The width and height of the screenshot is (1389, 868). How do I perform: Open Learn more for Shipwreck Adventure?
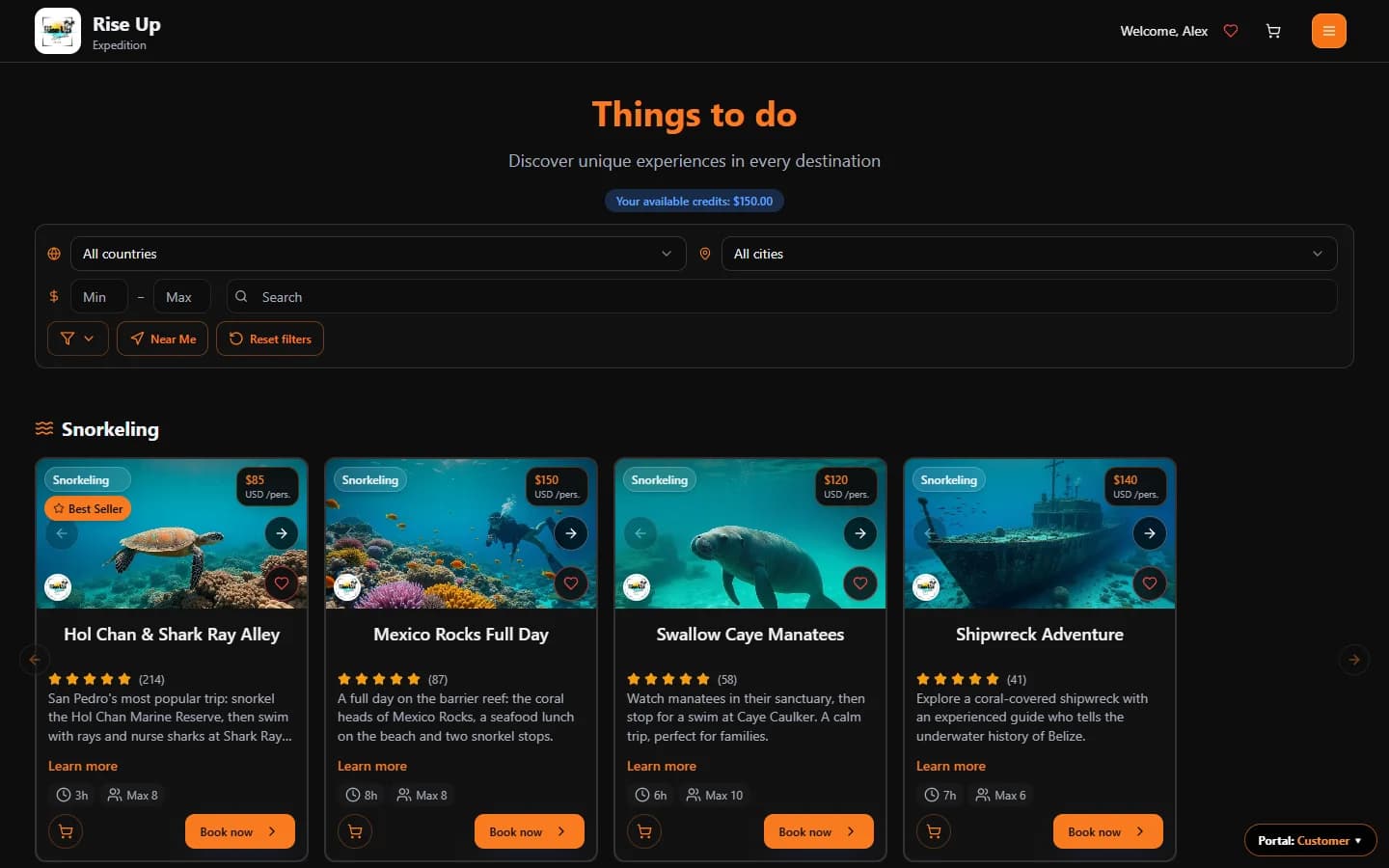951,766
